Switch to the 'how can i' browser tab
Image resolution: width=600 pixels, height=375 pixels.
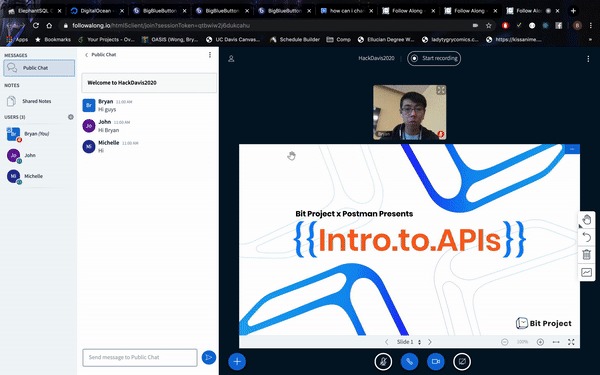pyautogui.click(x=346, y=11)
